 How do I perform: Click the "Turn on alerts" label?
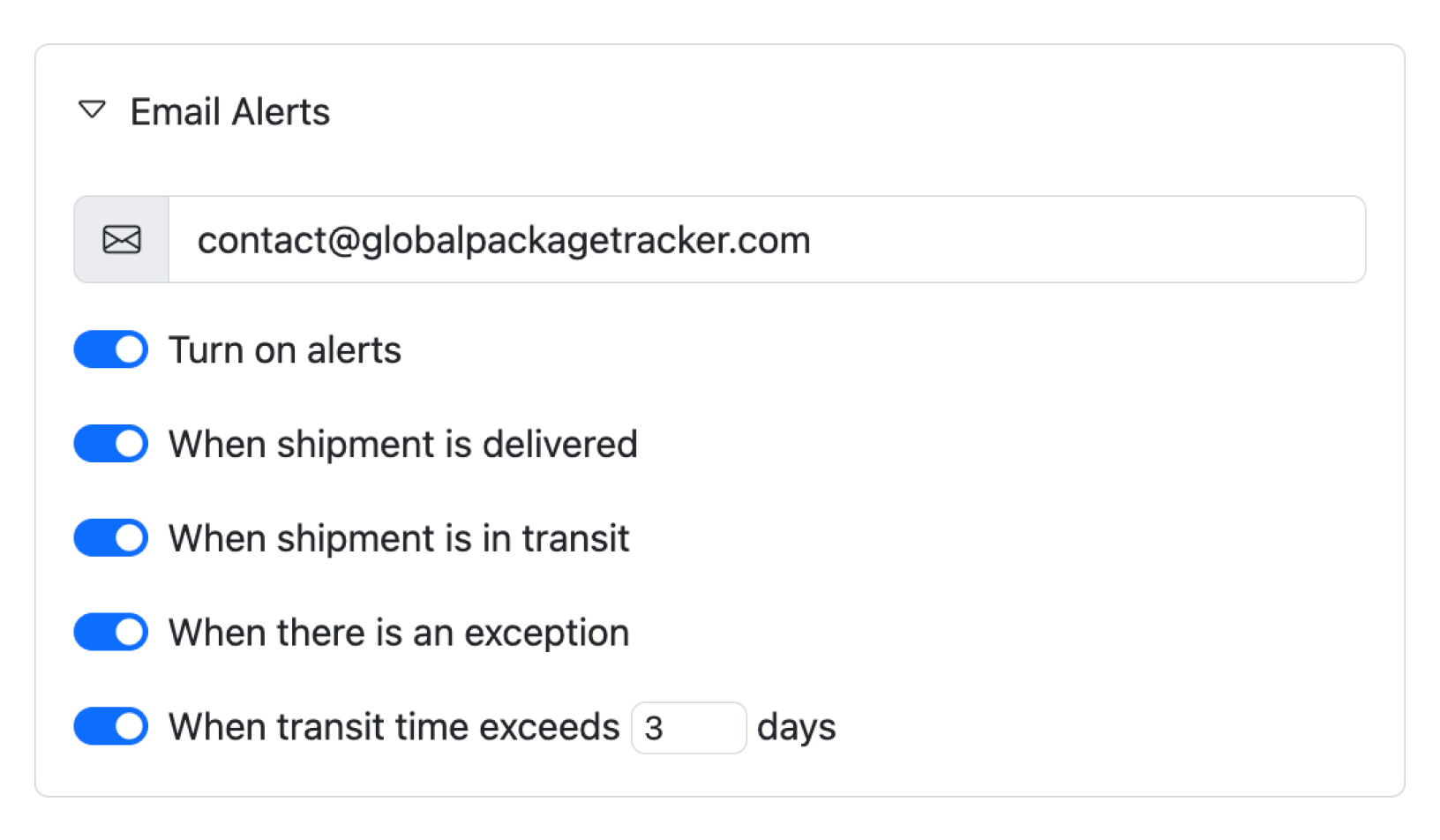click(x=285, y=350)
